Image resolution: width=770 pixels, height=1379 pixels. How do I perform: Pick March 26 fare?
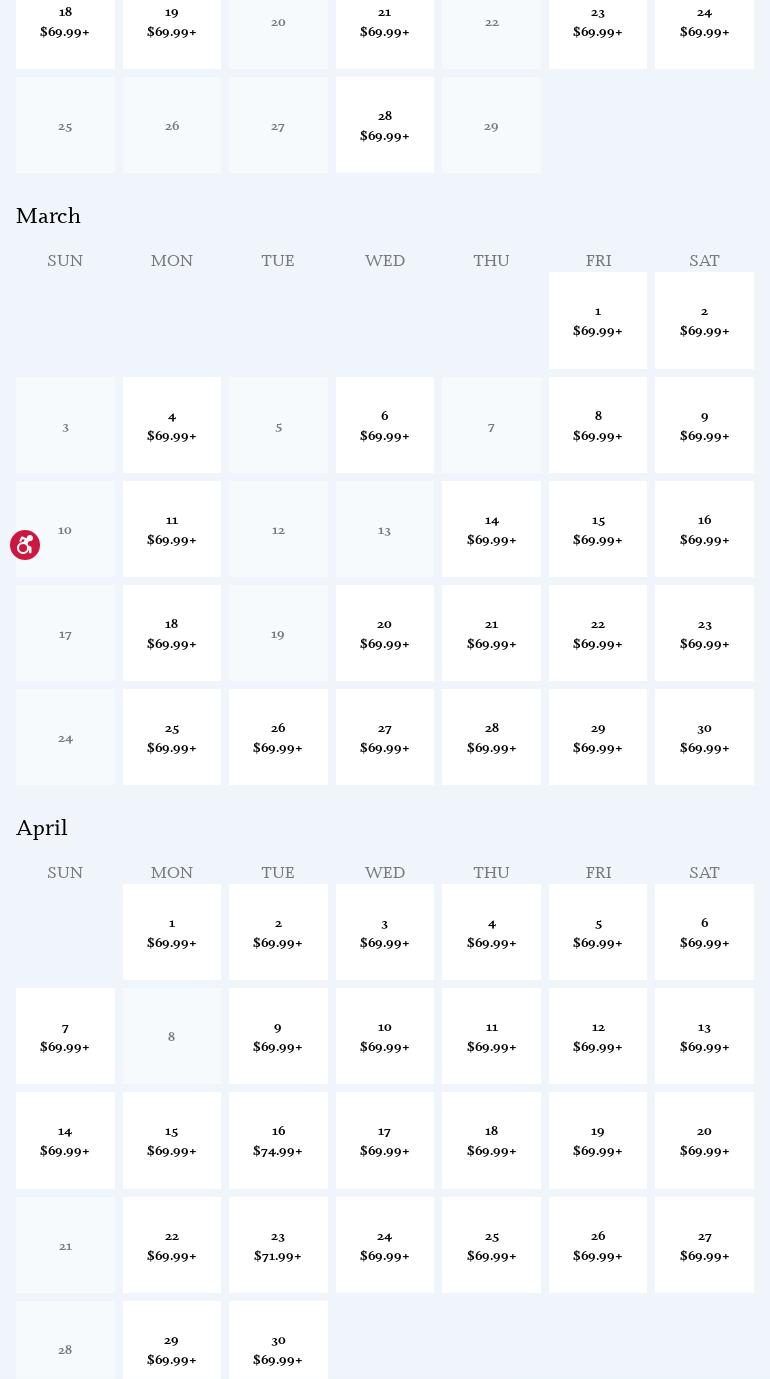[x=278, y=738]
